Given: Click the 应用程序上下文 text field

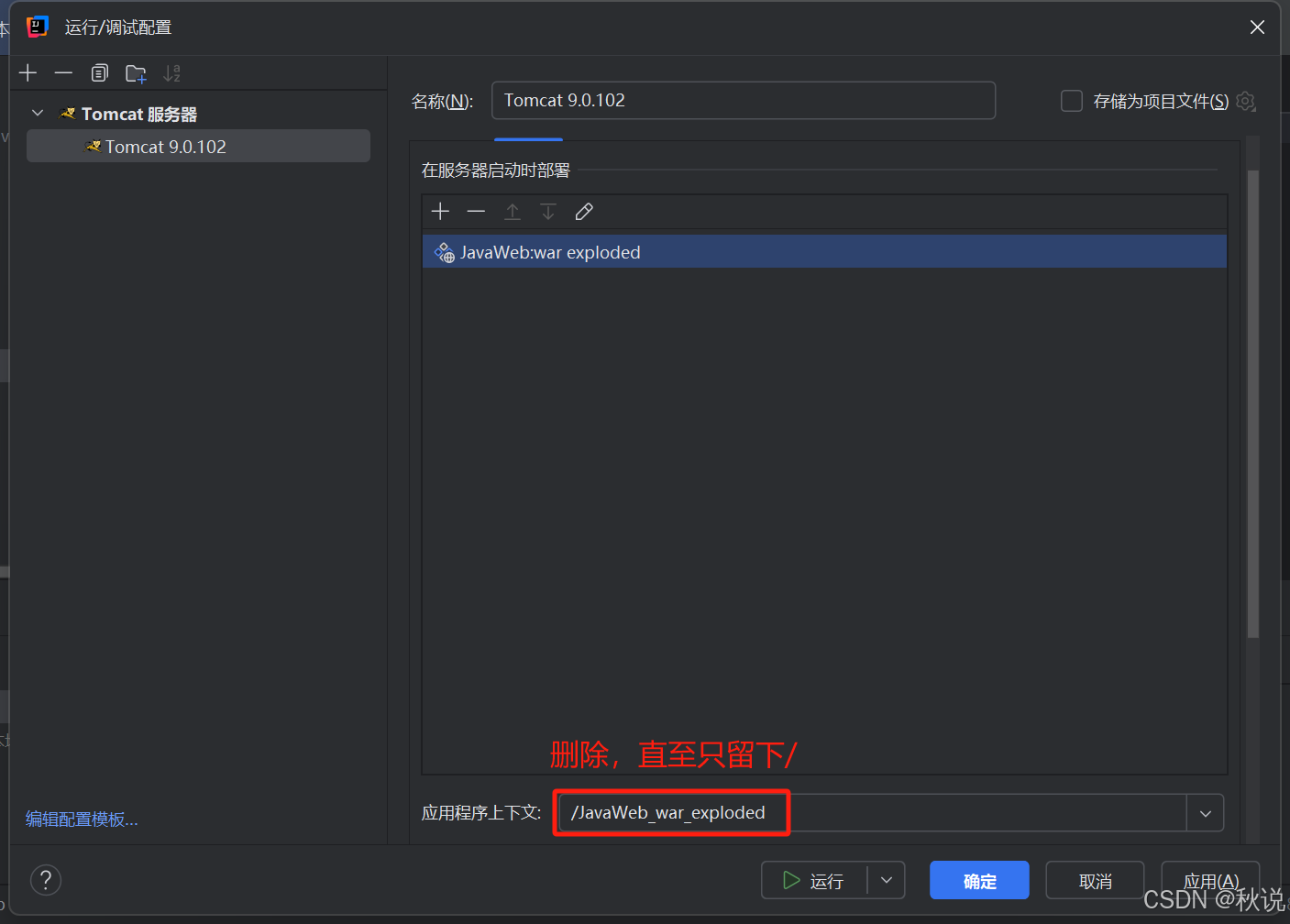Looking at the screenshot, I should [x=872, y=813].
